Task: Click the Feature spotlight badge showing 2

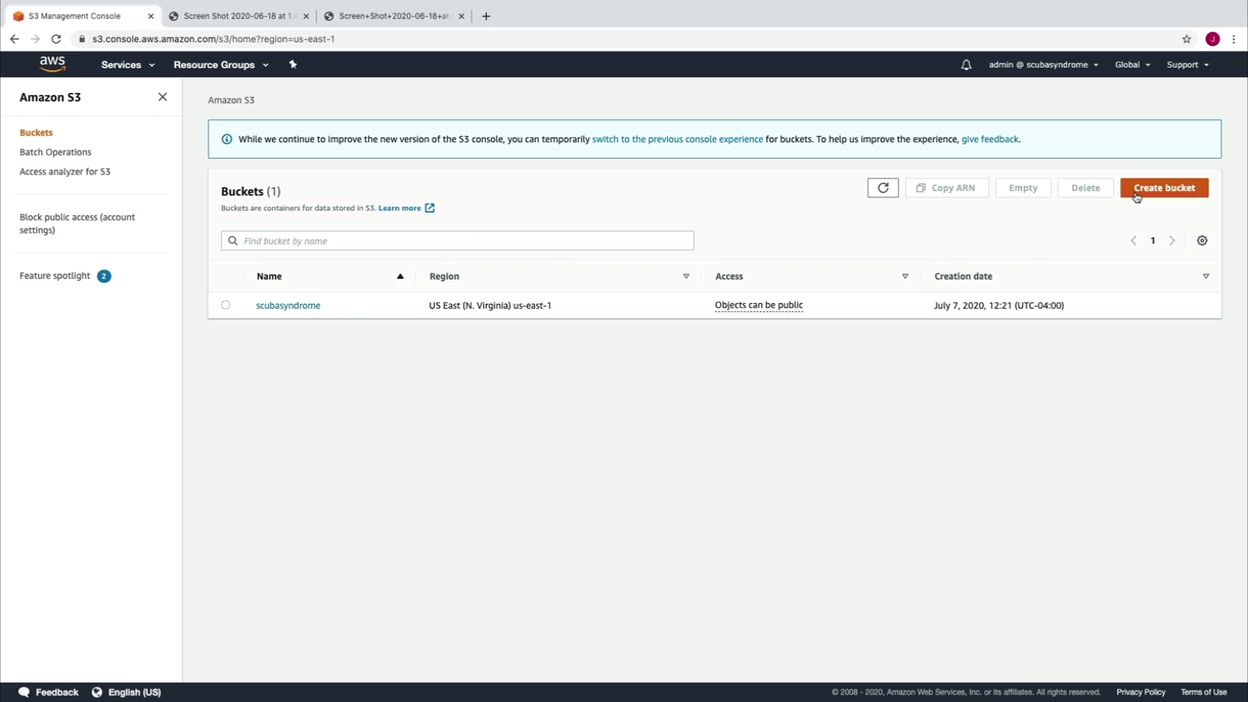Action: (x=104, y=276)
